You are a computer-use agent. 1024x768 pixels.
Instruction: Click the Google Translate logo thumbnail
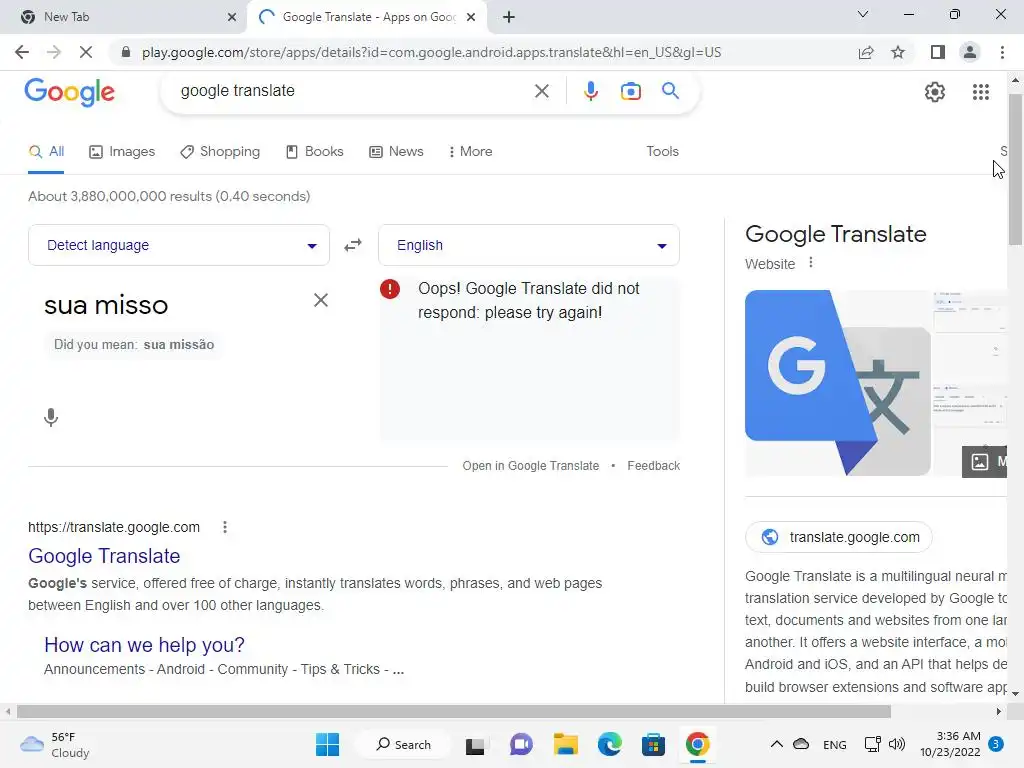coord(838,383)
